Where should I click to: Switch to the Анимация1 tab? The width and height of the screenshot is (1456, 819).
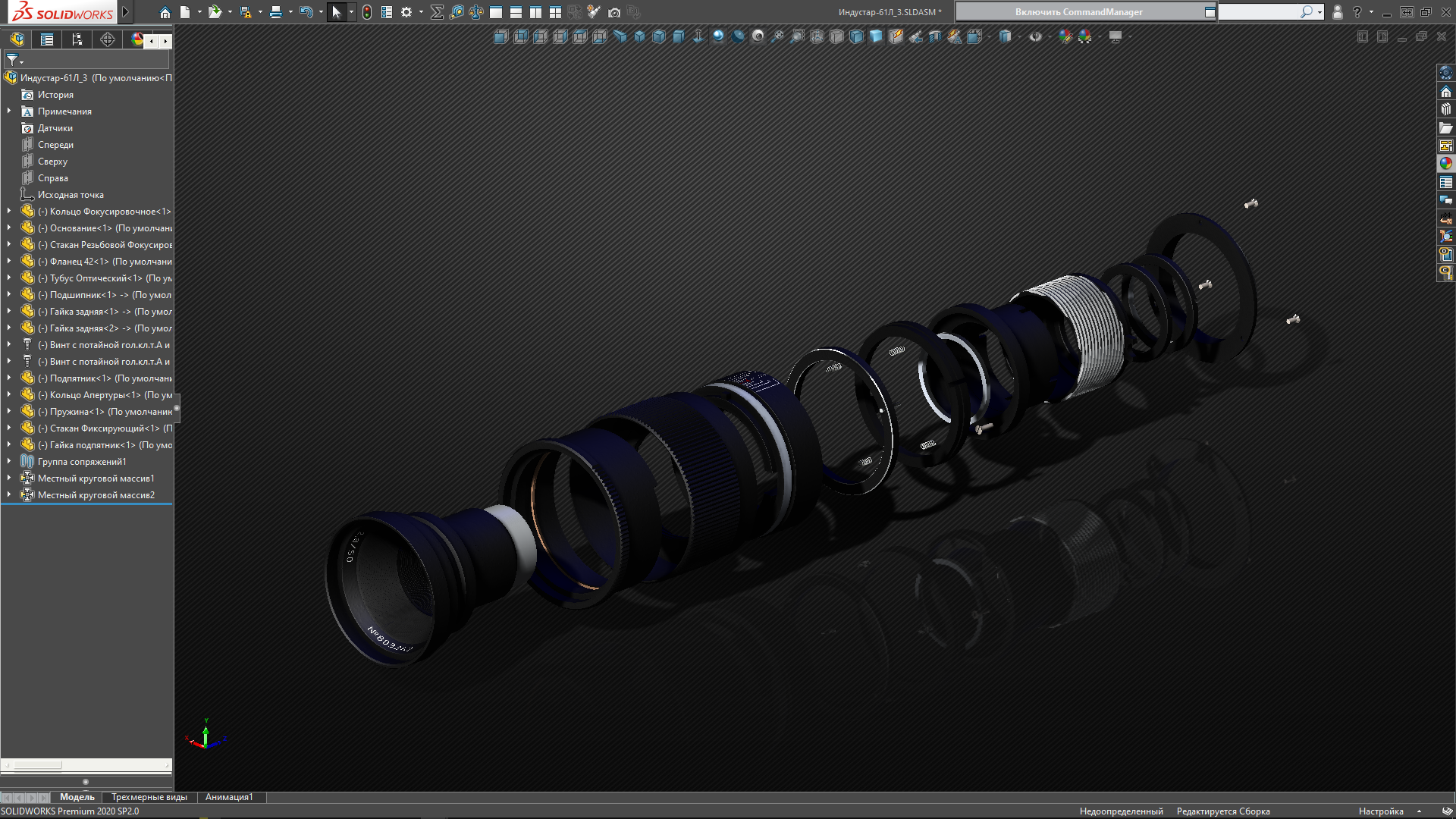229,797
